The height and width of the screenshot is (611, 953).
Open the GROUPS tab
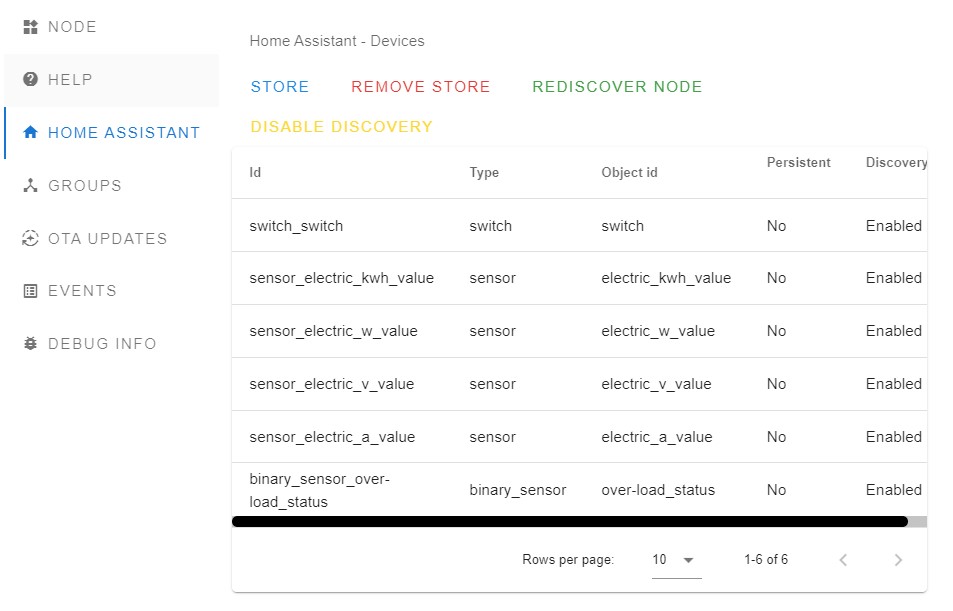tap(112, 185)
